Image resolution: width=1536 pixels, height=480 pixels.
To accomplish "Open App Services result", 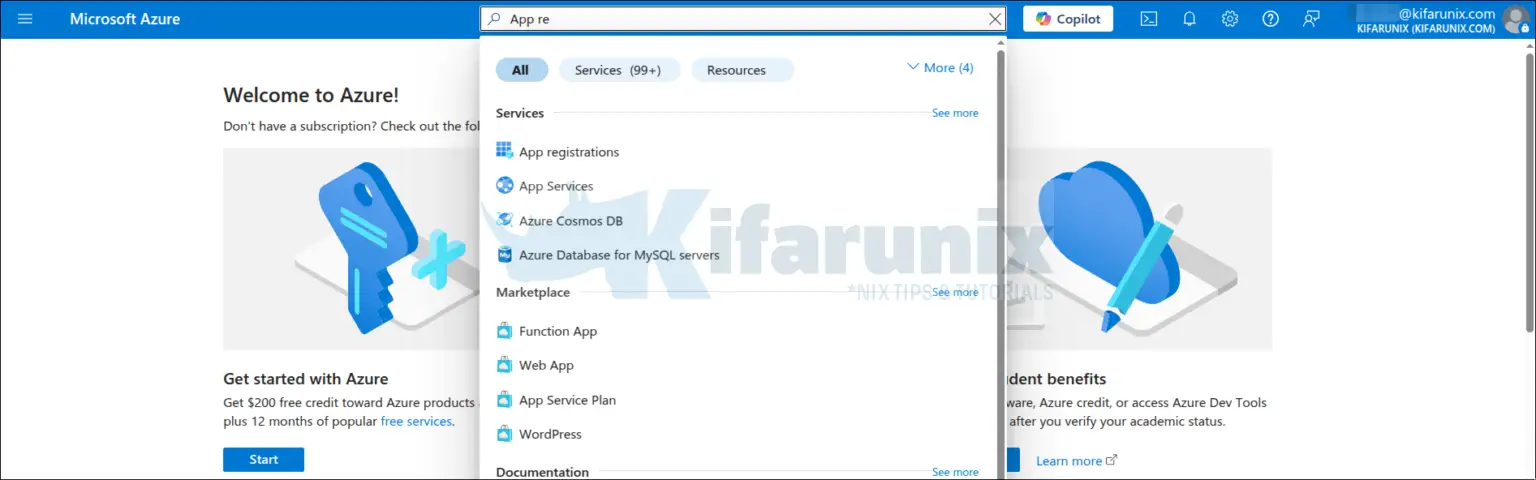I will point(555,186).
